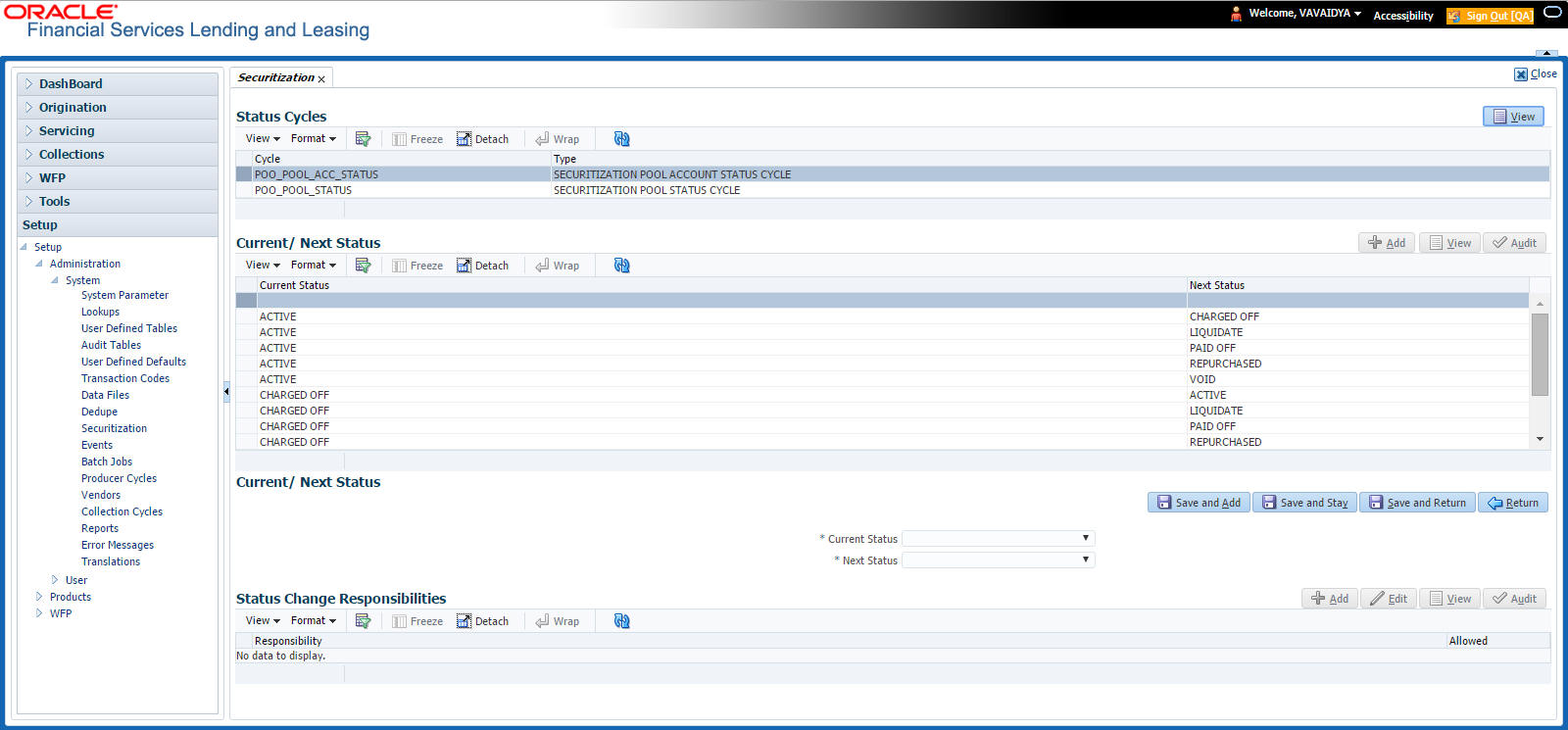Click Freeze in Status Change Responsibilities toolbar

[x=417, y=621]
